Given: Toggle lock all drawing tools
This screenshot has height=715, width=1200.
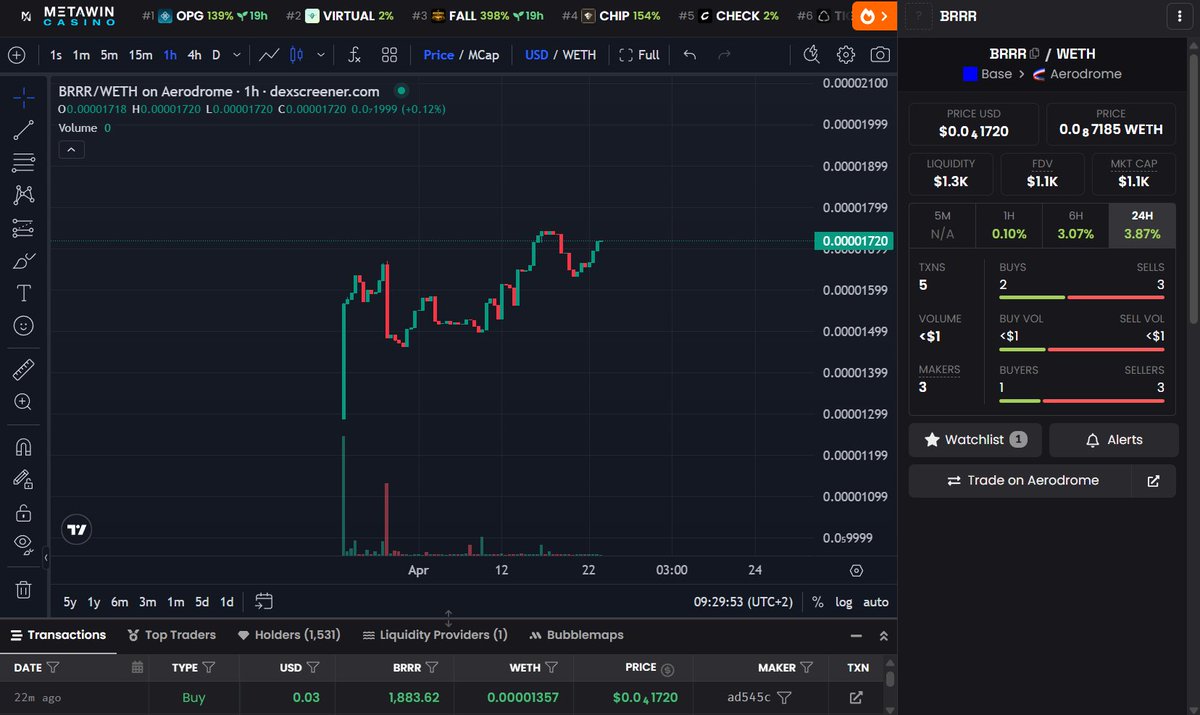Looking at the screenshot, I should 24,512.
